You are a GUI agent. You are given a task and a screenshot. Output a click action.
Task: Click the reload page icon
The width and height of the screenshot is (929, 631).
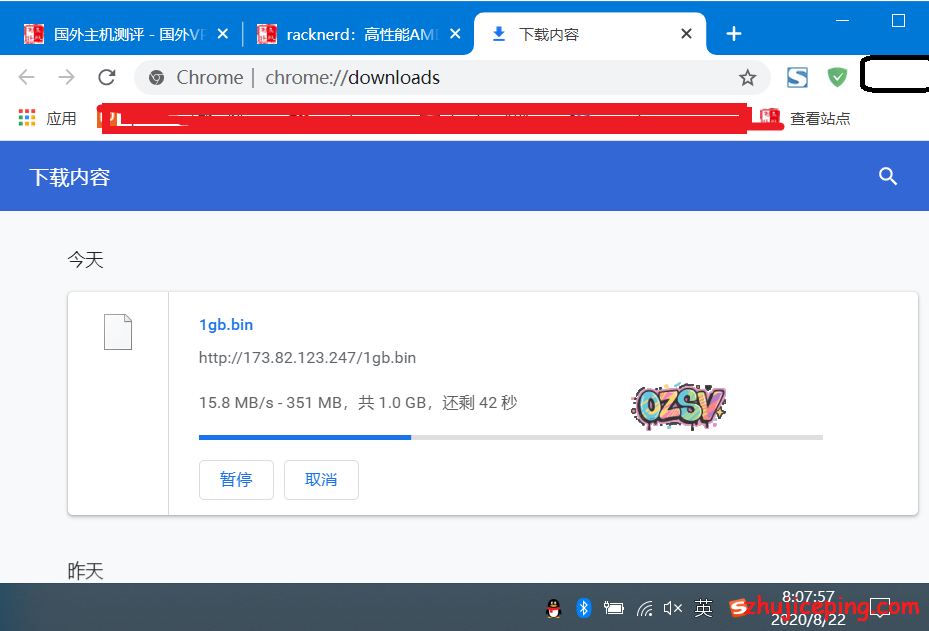click(x=107, y=77)
